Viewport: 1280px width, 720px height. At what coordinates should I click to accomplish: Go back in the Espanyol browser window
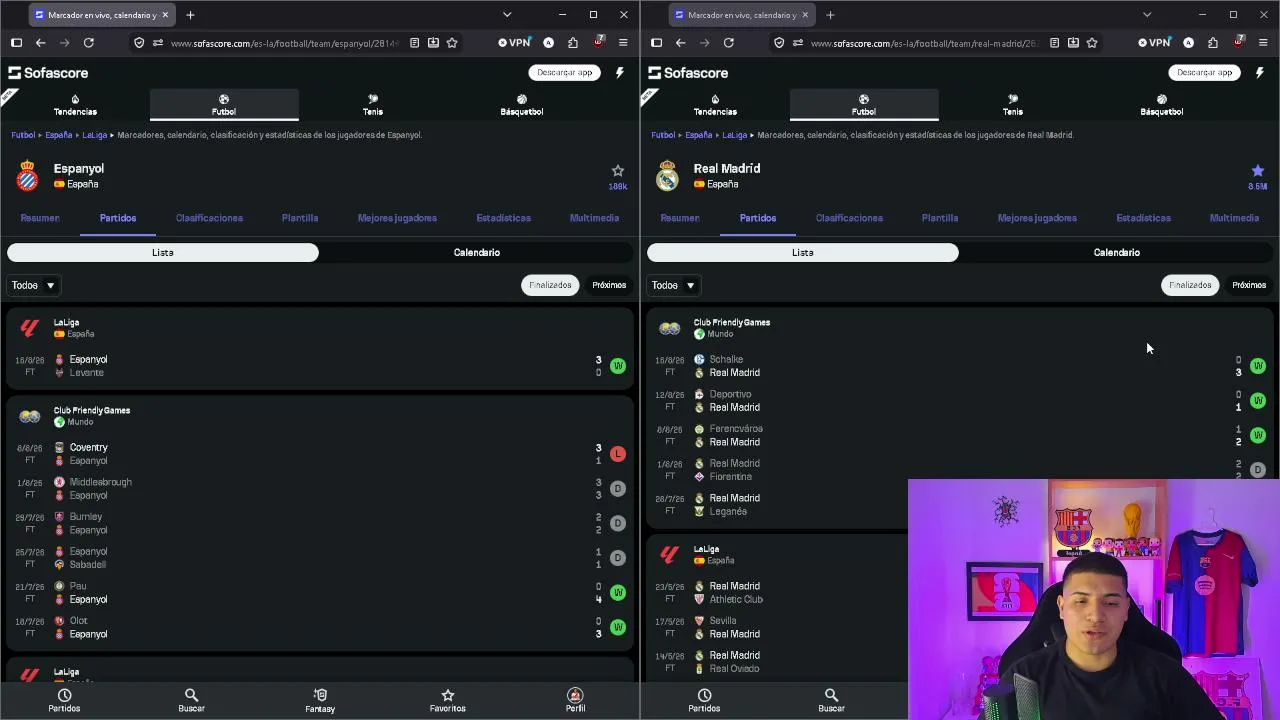point(40,43)
